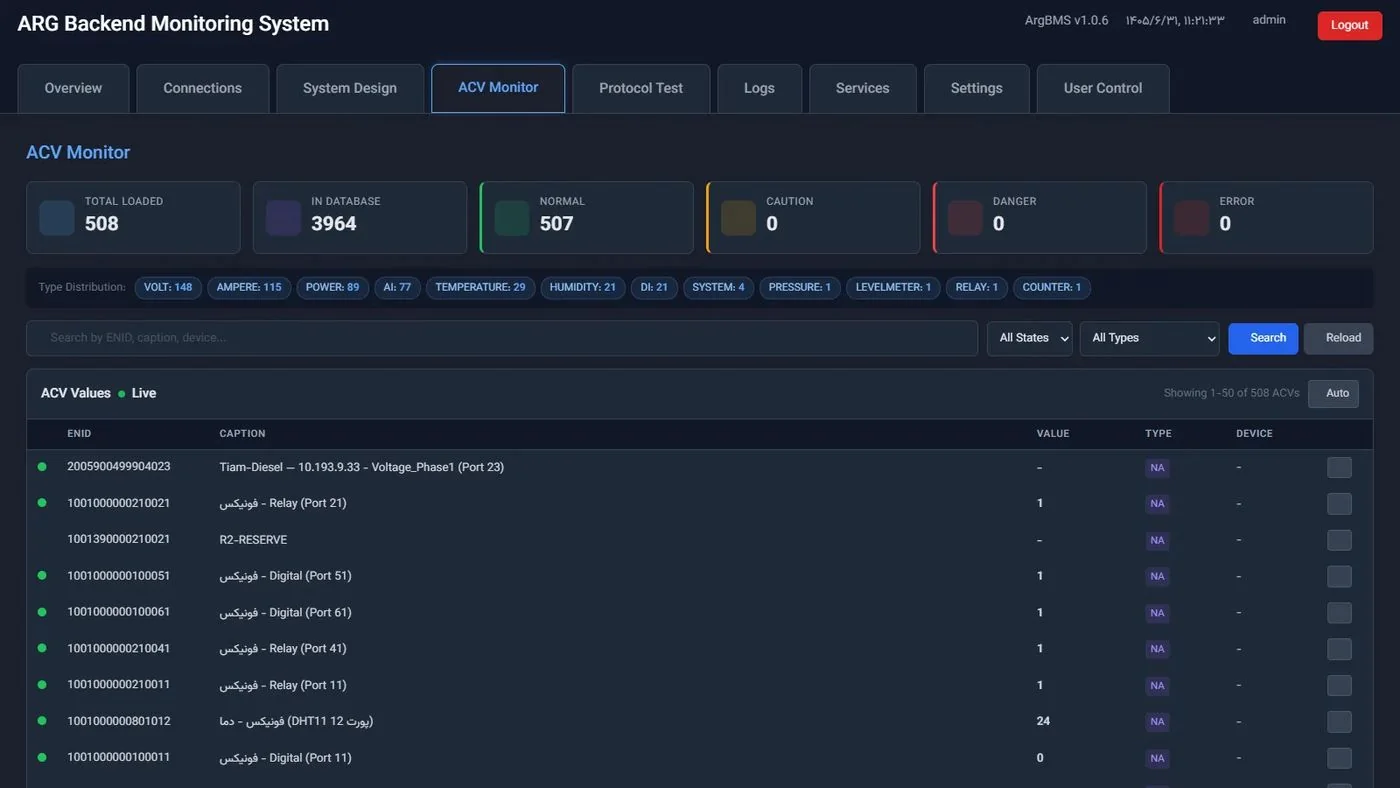Click the TEMPERATURE: 29 type chip
Image resolution: width=1400 pixels, height=788 pixels.
[480, 288]
